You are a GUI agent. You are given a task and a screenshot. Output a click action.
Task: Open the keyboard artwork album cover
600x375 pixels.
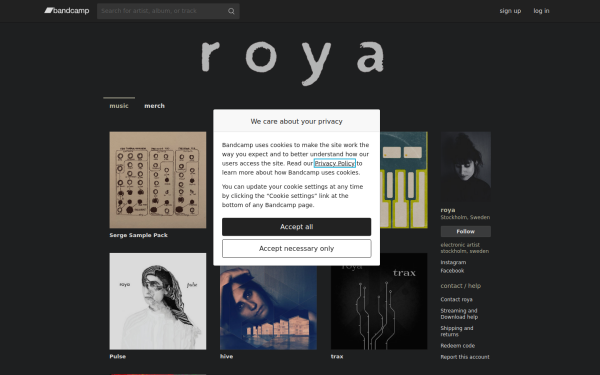[404, 180]
